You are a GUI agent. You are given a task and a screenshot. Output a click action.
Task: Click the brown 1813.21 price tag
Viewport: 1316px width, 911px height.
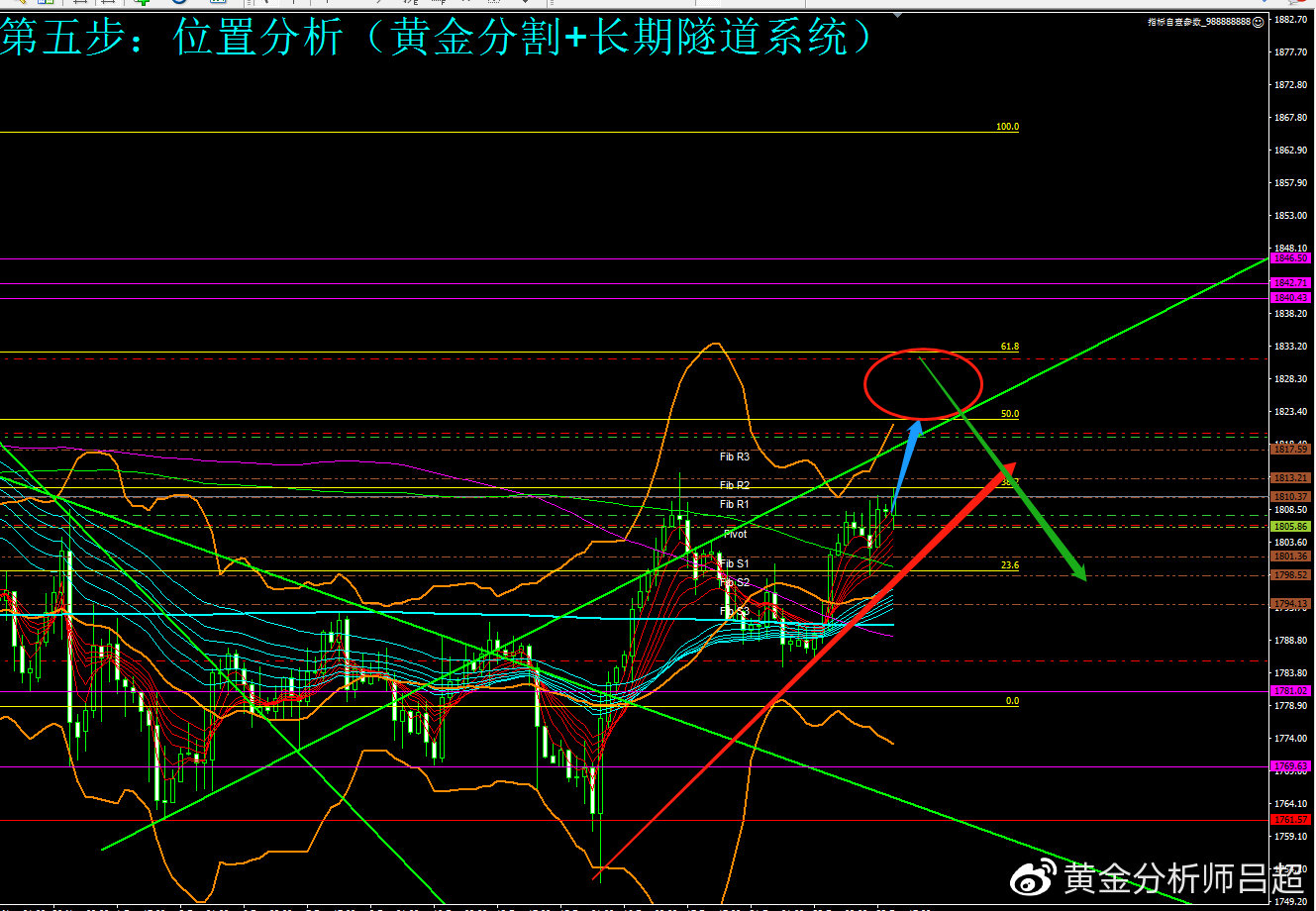pos(1293,478)
